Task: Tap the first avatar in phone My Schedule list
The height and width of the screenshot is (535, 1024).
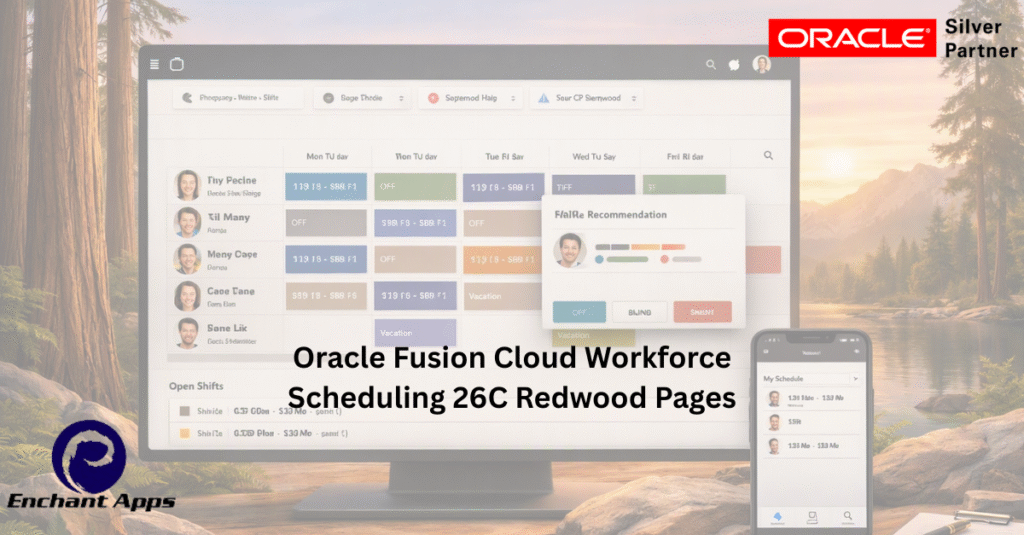Action: pos(774,398)
